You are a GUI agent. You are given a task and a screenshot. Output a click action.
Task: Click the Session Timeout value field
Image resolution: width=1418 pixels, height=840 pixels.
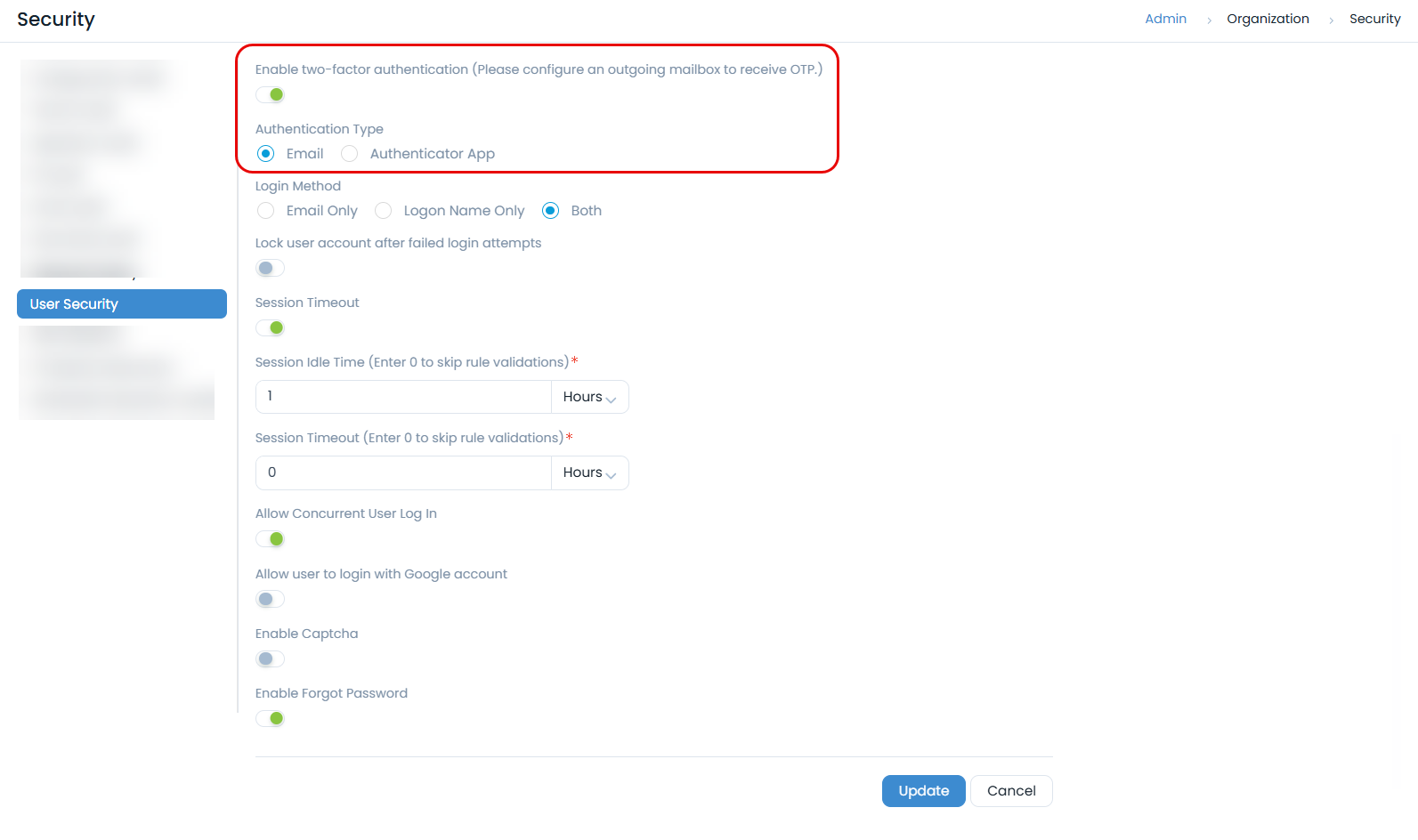click(x=403, y=472)
